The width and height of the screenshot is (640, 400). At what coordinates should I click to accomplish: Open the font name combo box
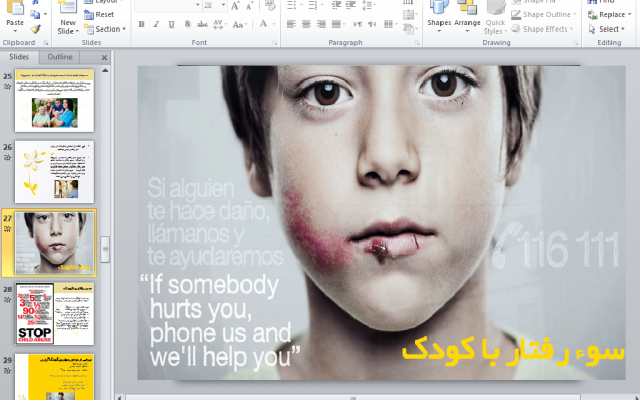167,5
